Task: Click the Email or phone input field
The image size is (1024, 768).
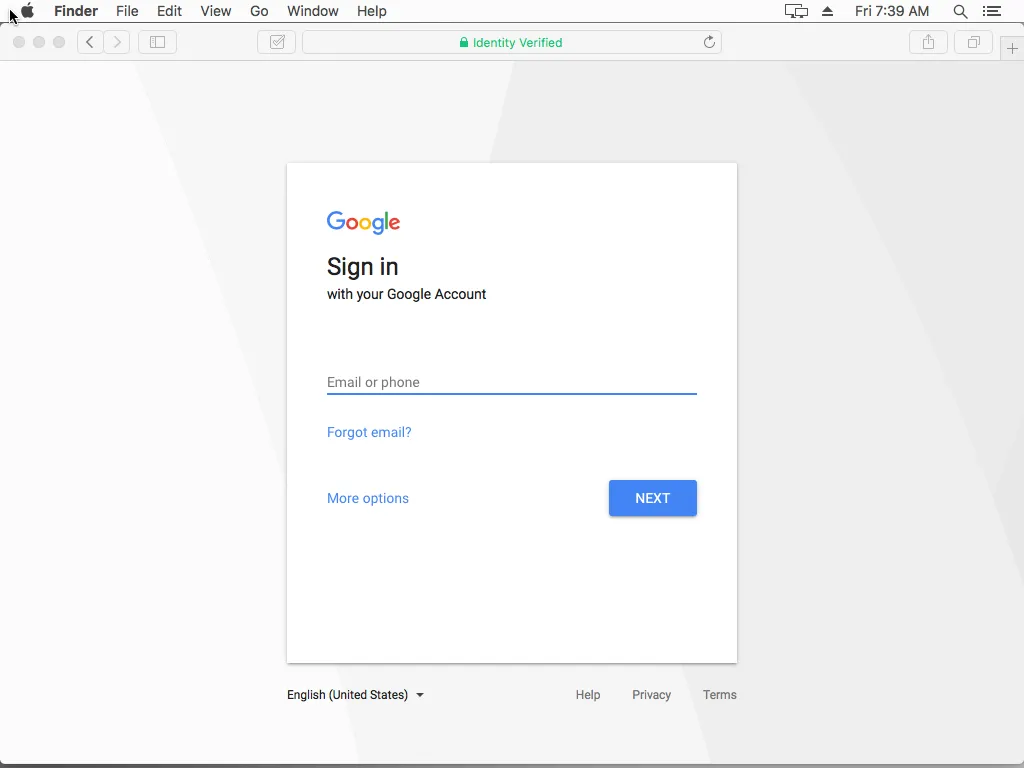Action: (x=511, y=382)
